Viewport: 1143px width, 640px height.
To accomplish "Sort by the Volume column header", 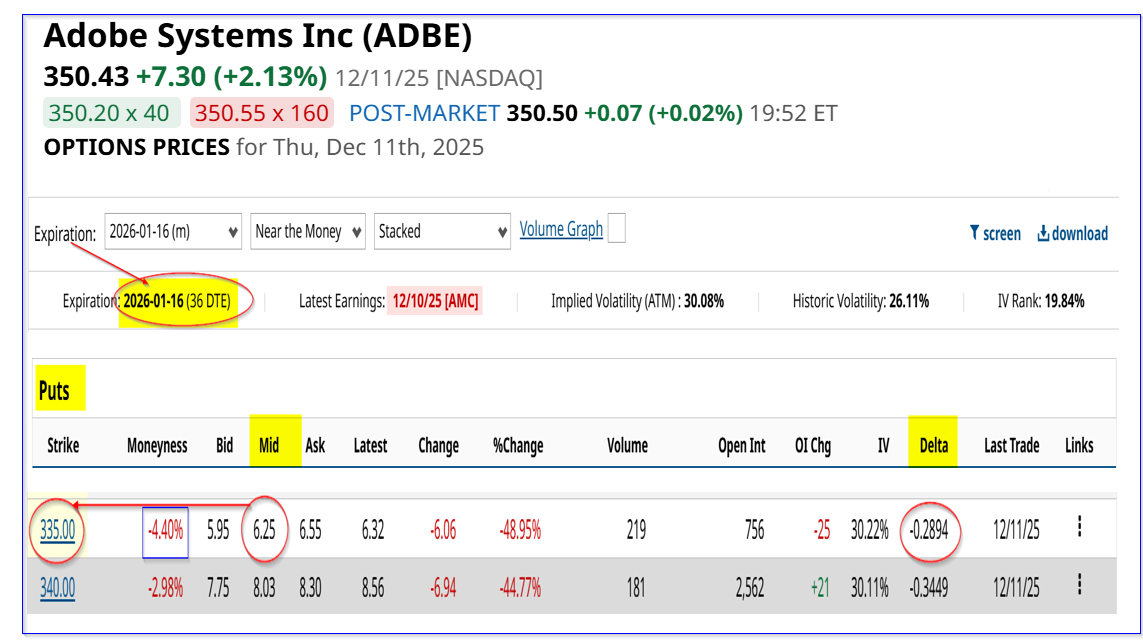I will point(627,445).
